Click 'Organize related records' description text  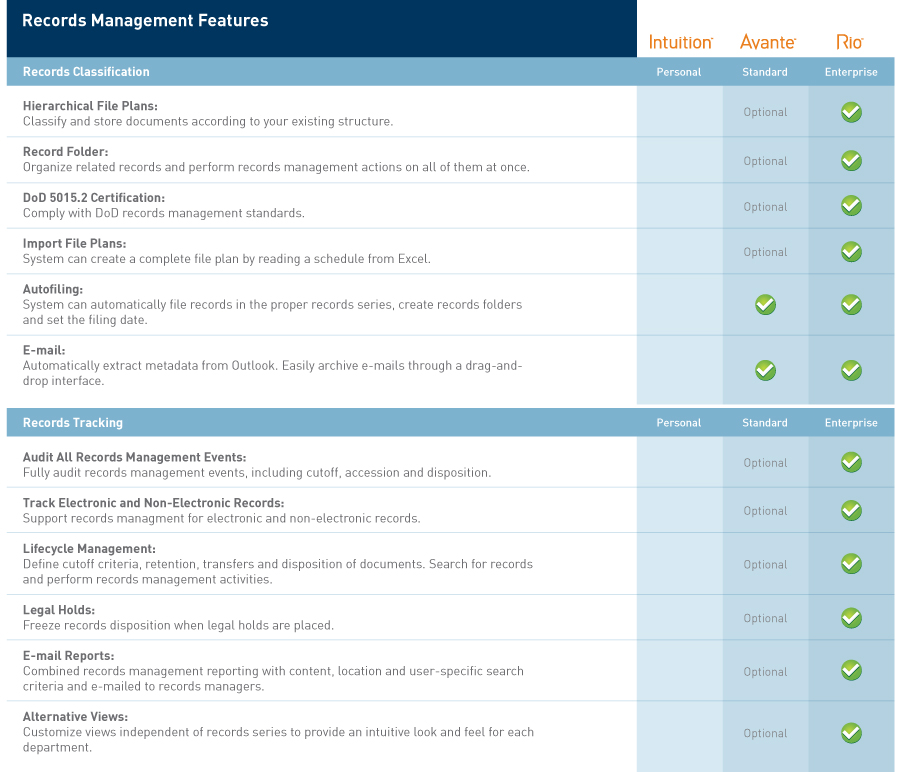276,168
